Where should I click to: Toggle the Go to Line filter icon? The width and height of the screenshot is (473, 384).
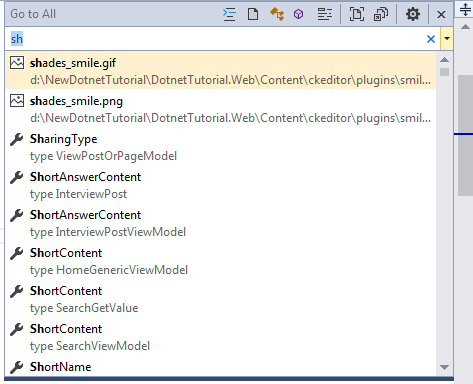tap(229, 14)
